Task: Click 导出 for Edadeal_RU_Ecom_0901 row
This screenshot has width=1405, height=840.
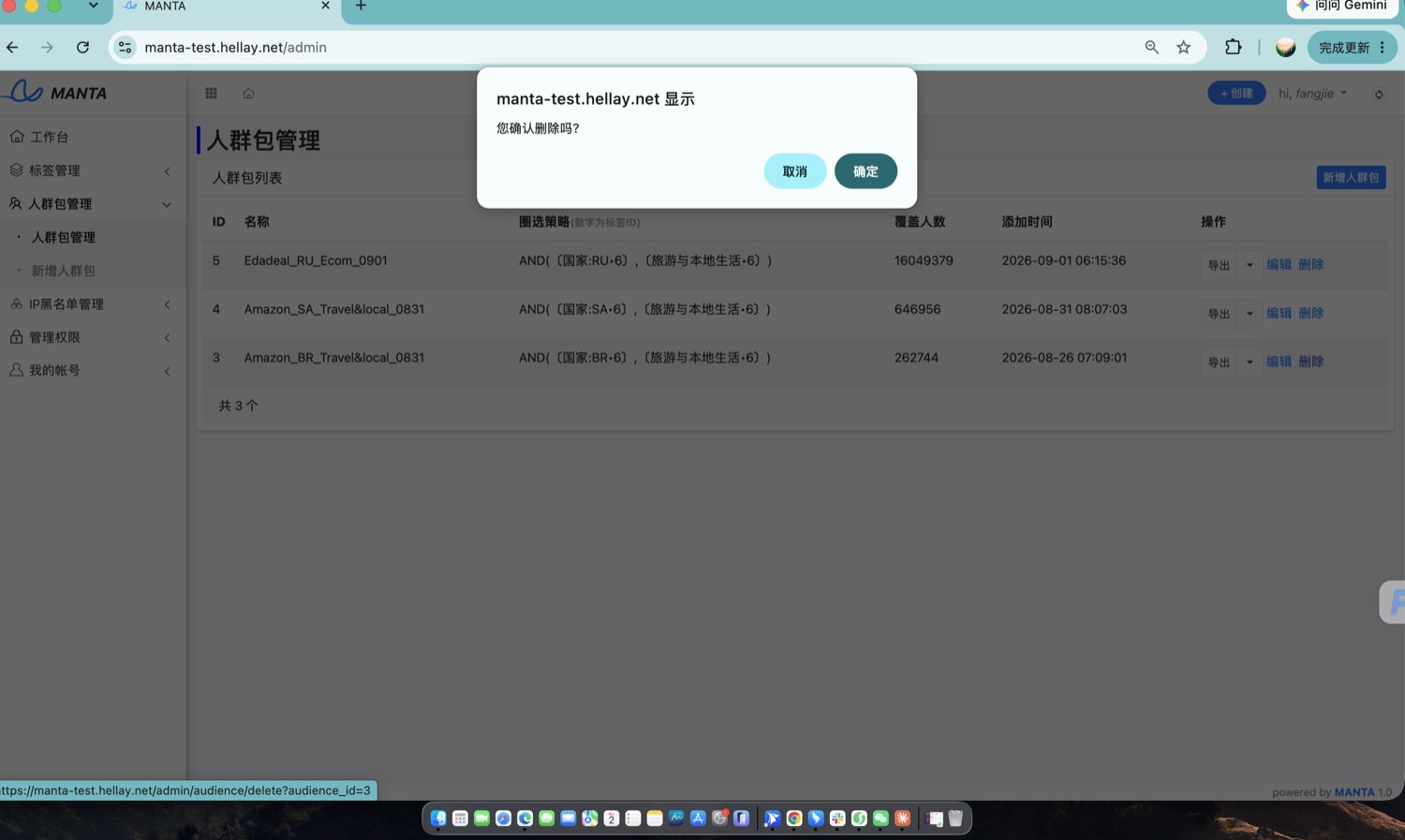Action: 1219,265
